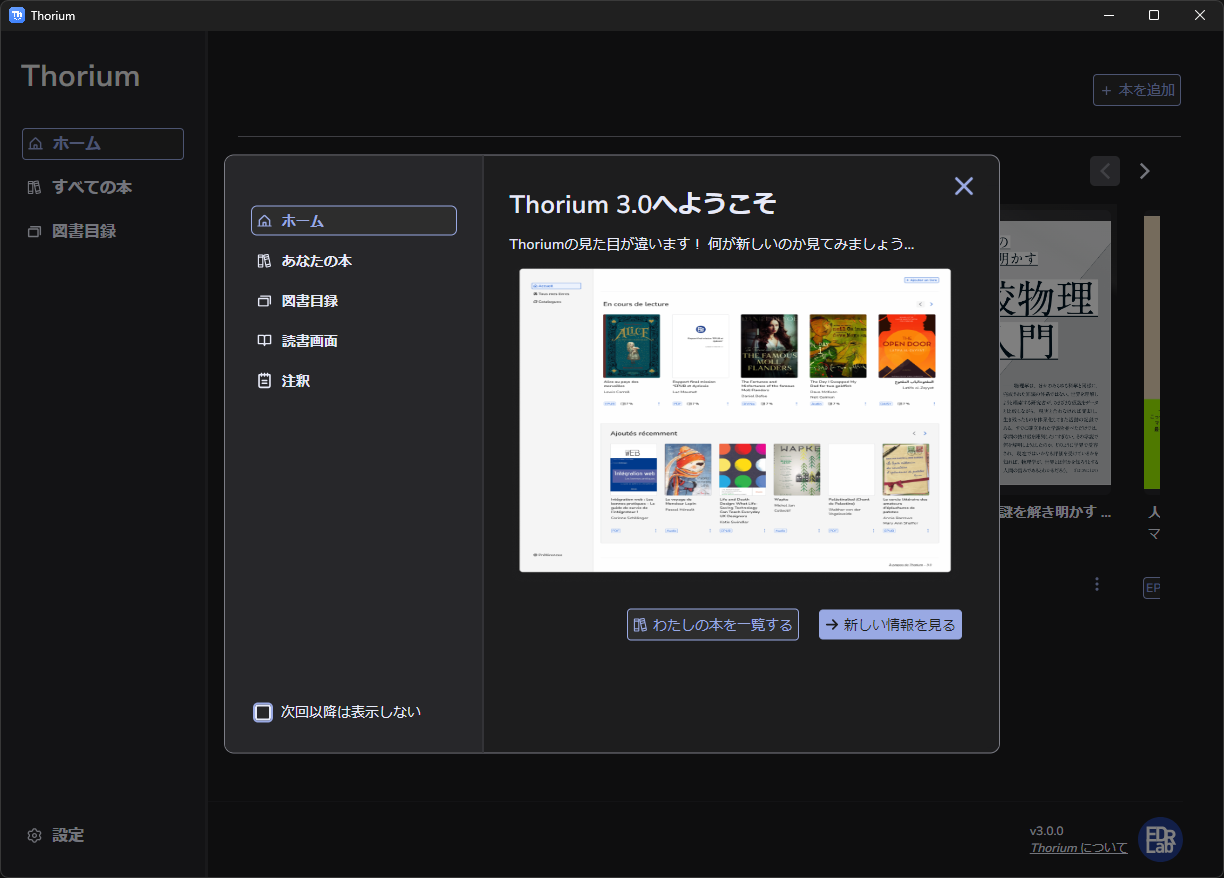Select ホーム tab in welcome dialog
The image size is (1224, 878).
[x=353, y=221]
